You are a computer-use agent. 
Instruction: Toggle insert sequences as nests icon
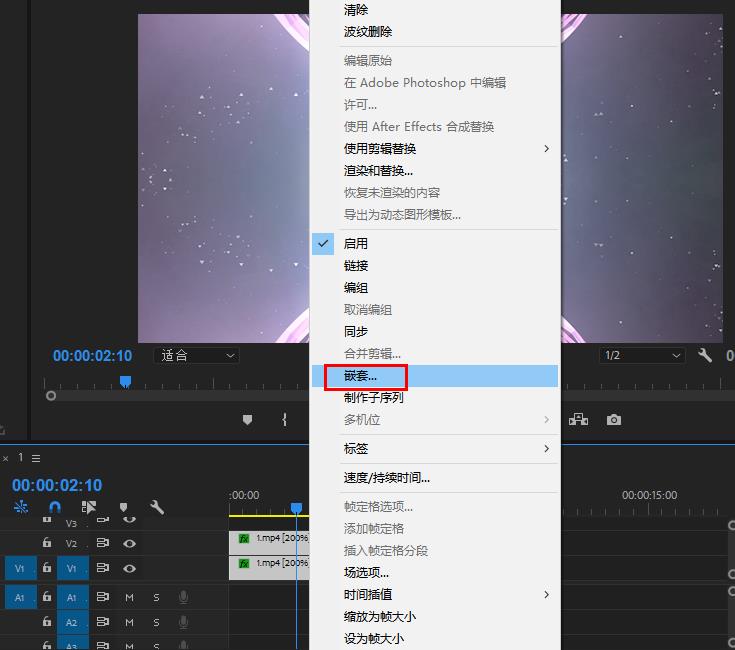21,507
